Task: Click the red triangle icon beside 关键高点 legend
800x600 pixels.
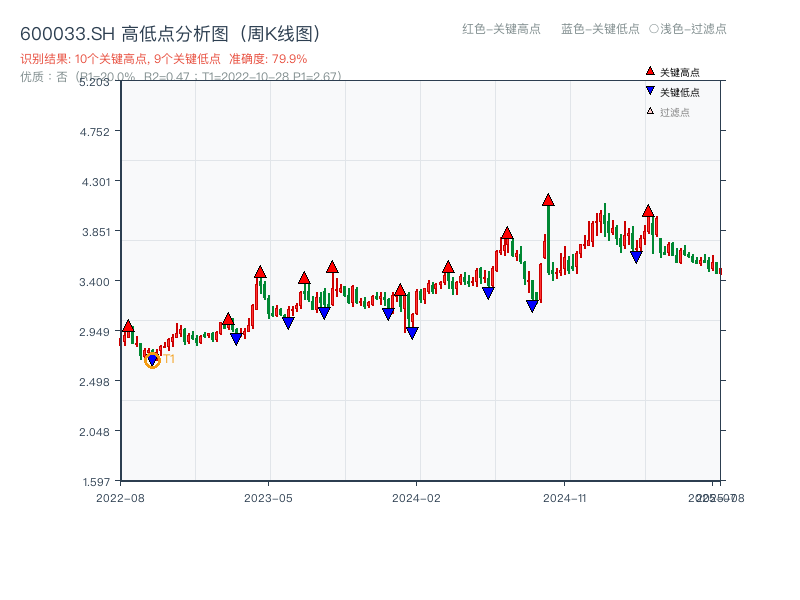Action: click(649, 71)
